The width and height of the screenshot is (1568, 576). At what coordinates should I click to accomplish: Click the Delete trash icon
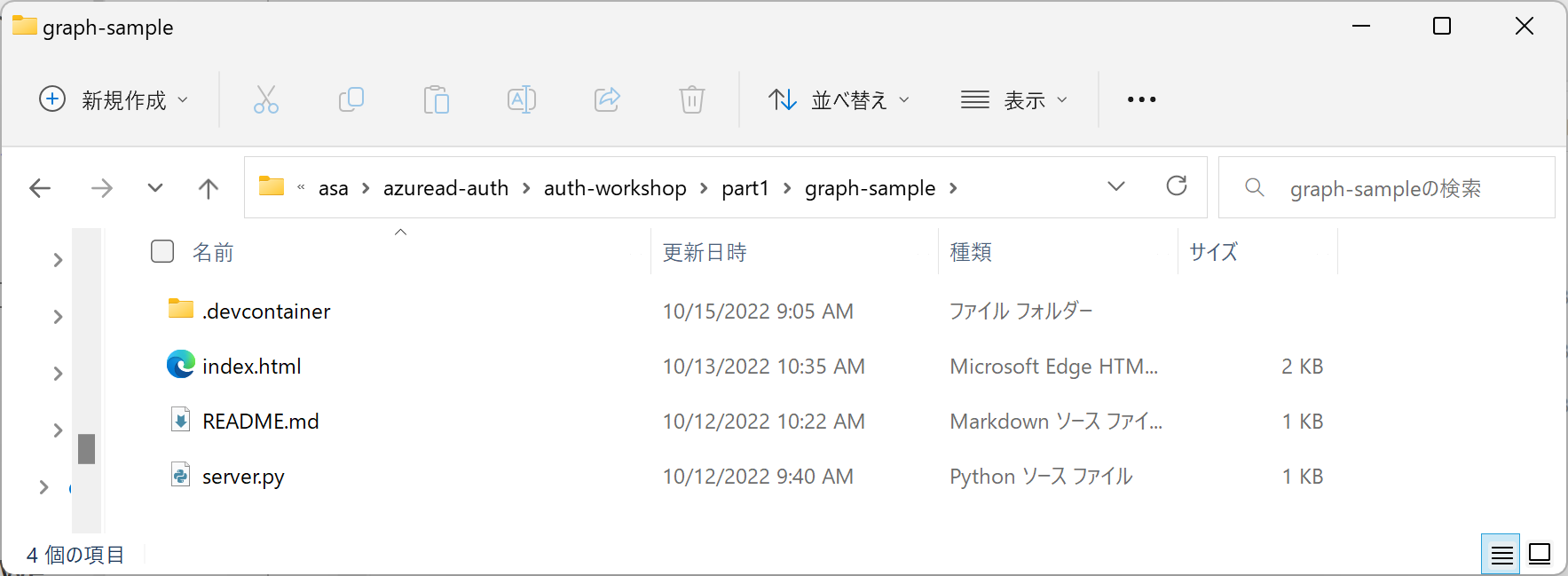tap(692, 99)
